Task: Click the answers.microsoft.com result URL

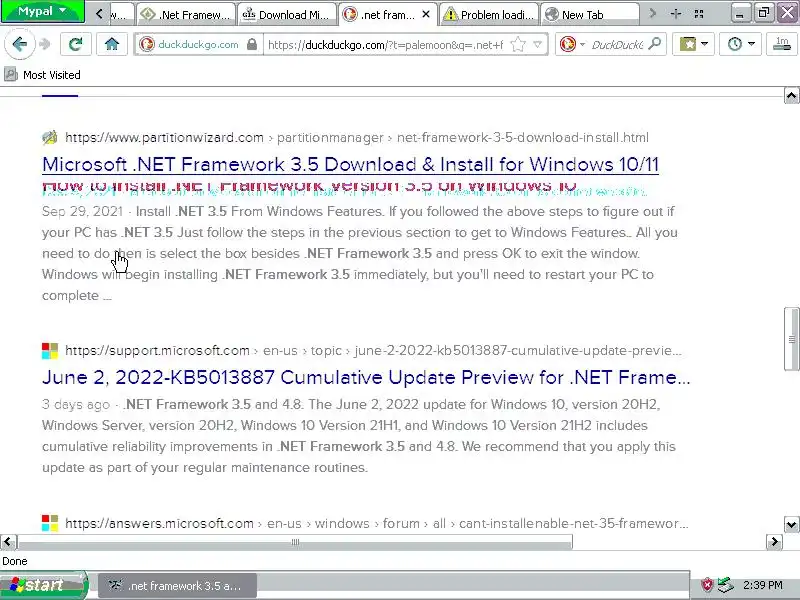Action: [159, 523]
